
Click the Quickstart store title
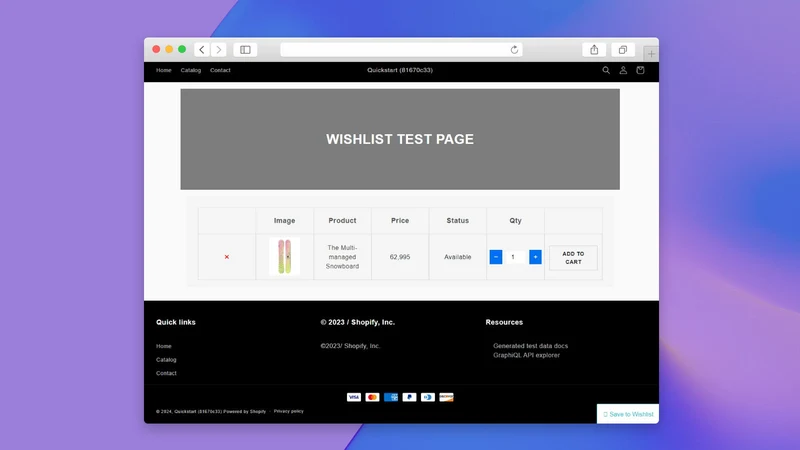pos(400,70)
